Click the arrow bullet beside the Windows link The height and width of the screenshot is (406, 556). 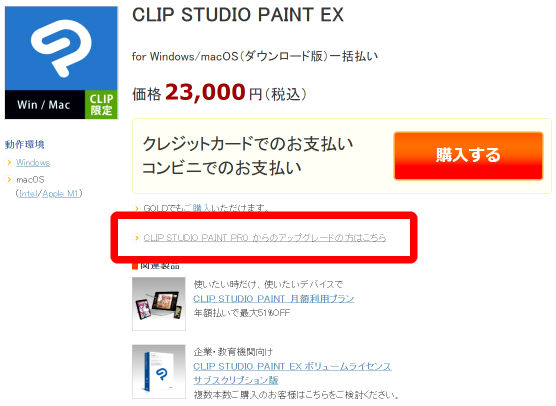tap(9, 163)
